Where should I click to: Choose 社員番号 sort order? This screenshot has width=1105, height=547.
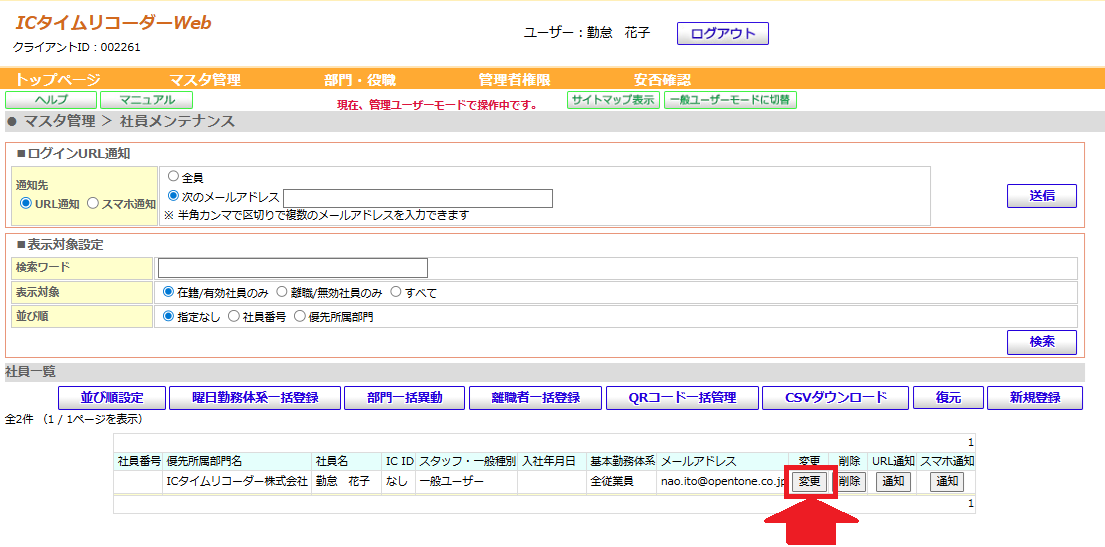pyautogui.click(x=234, y=317)
